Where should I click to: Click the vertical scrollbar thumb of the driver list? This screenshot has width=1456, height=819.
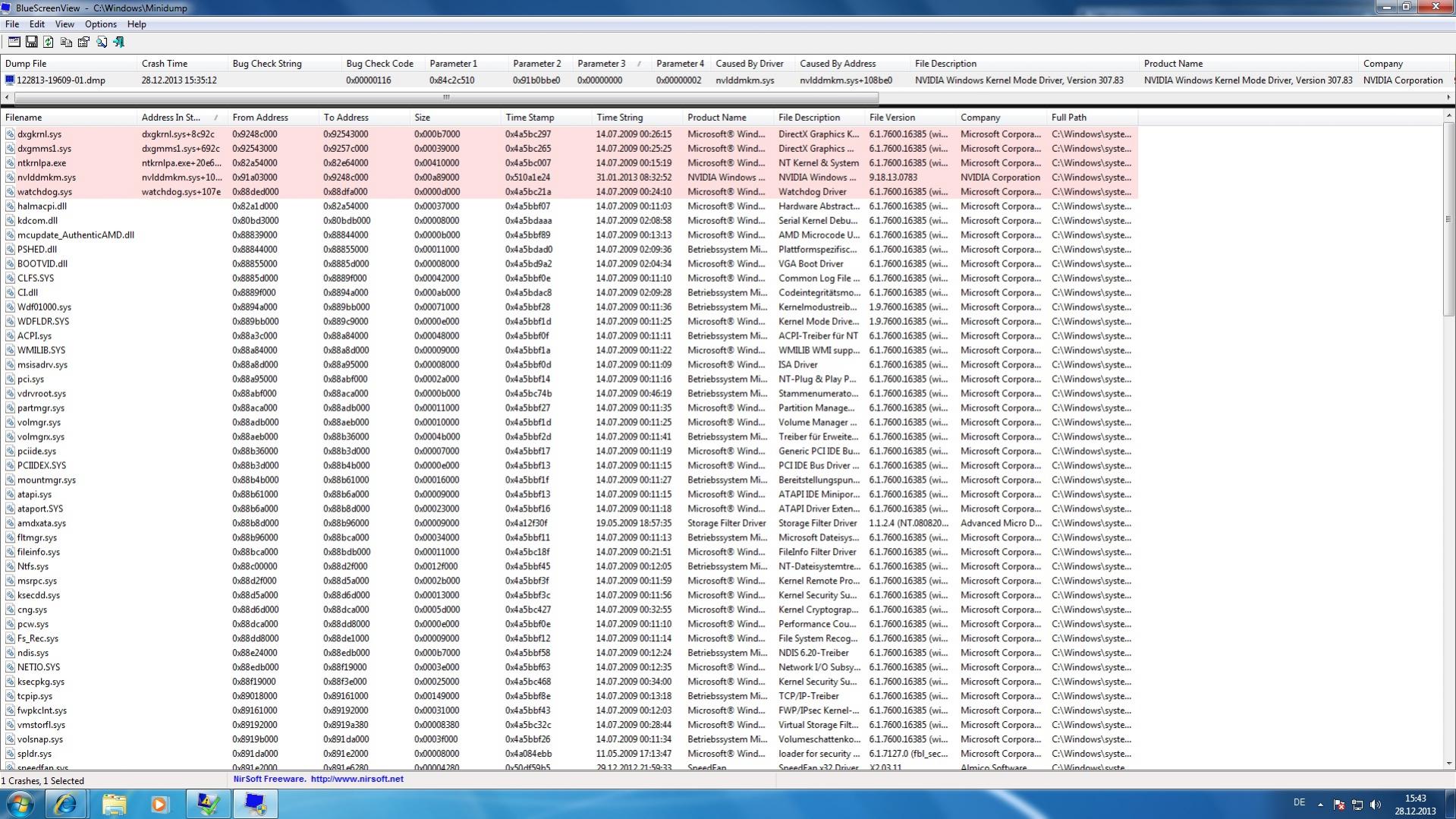[1449, 220]
